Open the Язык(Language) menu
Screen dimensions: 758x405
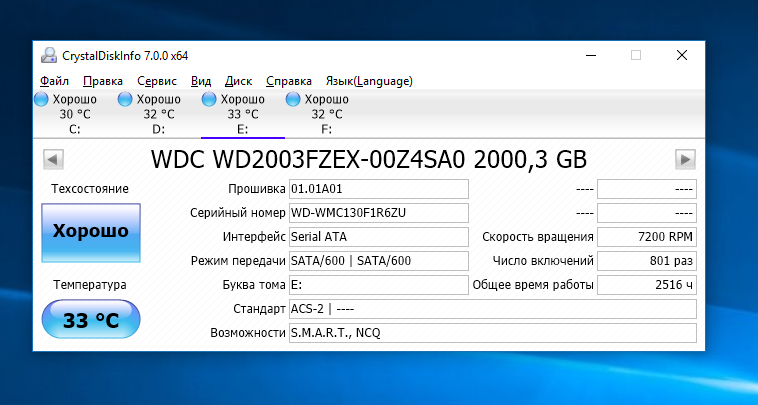(369, 81)
